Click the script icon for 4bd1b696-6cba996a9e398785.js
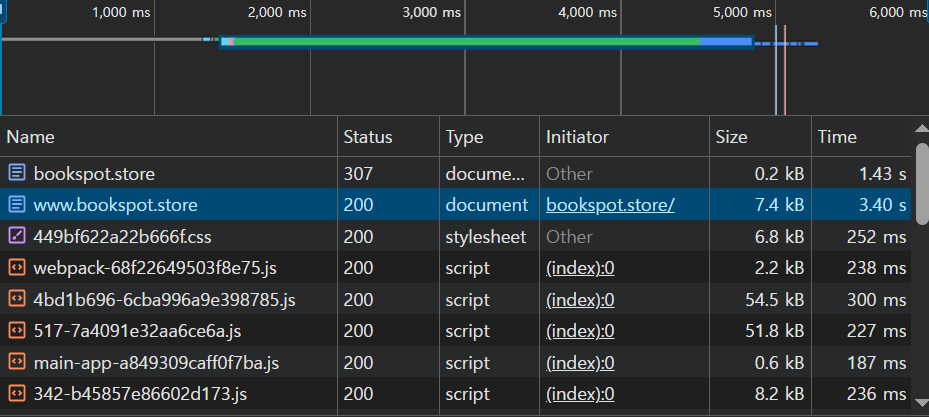The width and height of the screenshot is (929, 417). pos(17,300)
